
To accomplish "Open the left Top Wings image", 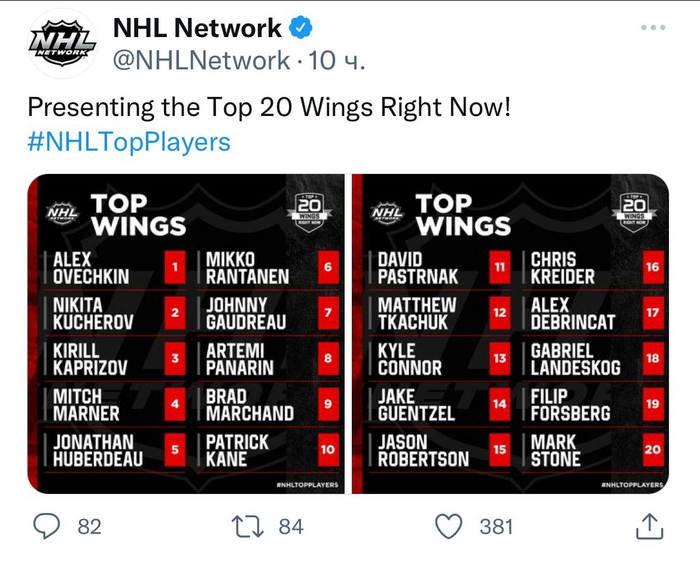I will 185,333.
